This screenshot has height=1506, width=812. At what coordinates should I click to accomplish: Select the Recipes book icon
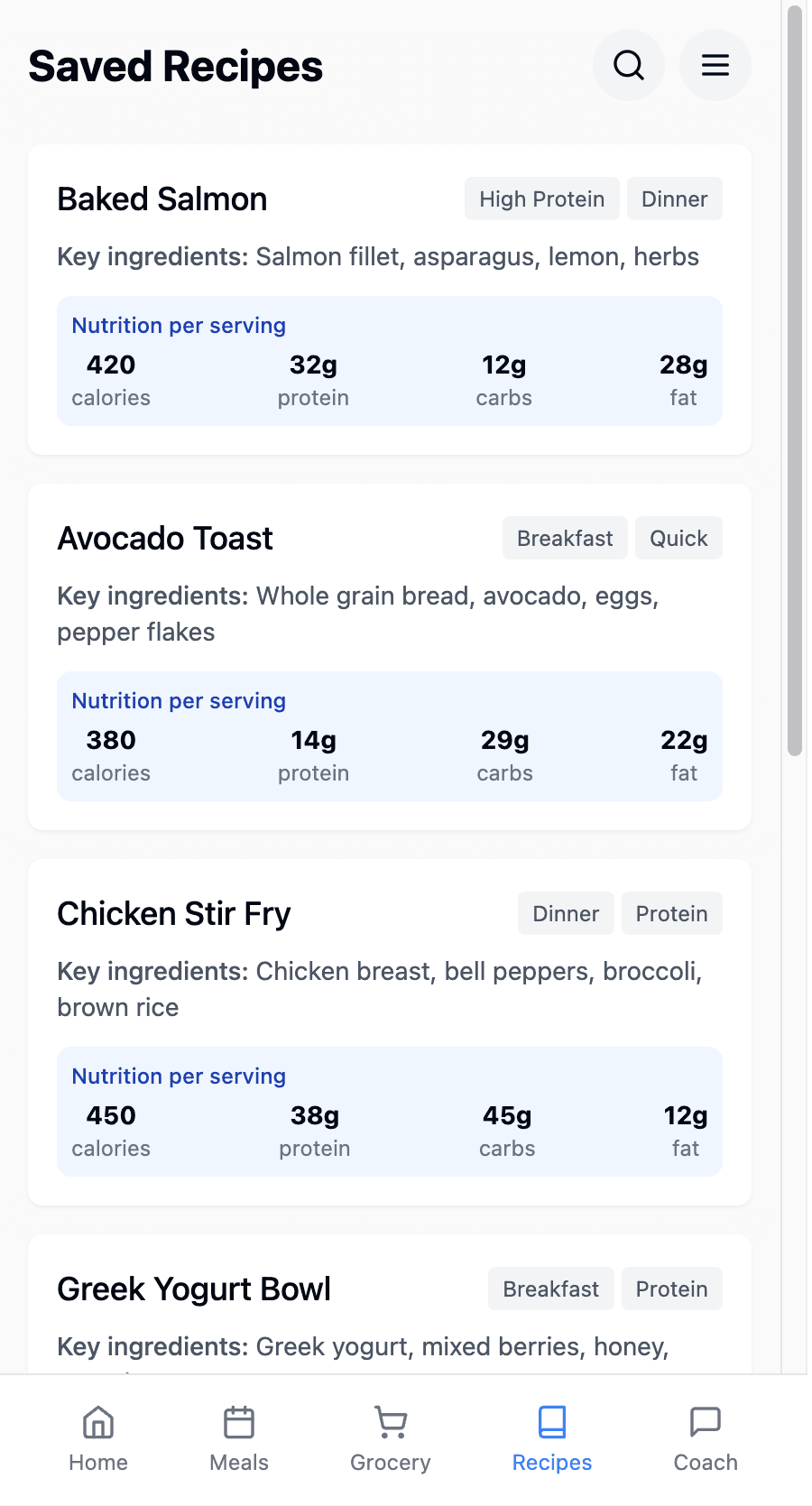(551, 1423)
